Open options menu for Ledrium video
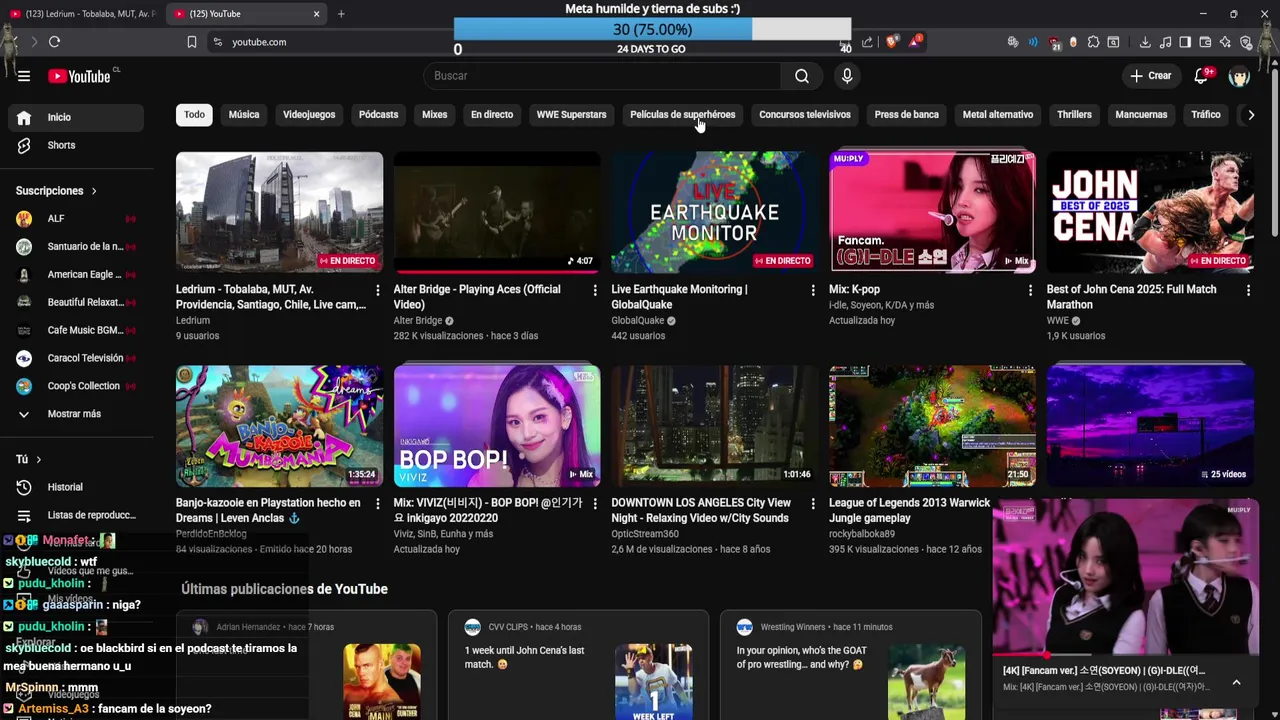Screen dimensions: 1280x720 (377, 290)
